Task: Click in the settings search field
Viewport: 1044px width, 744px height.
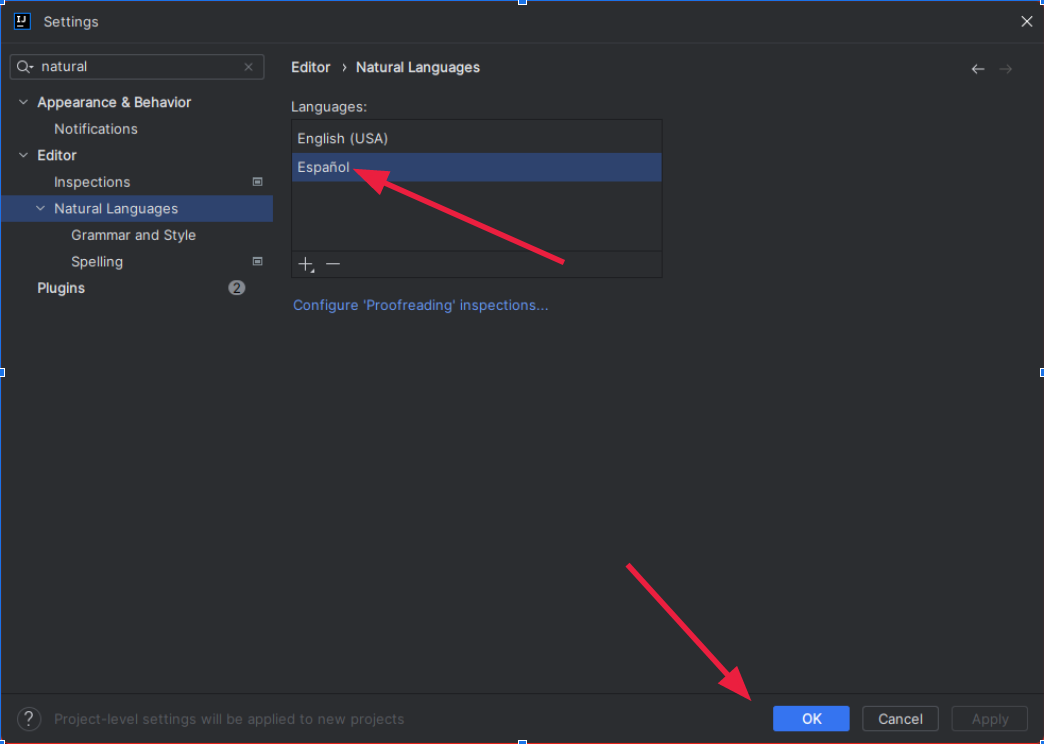Action: click(x=140, y=67)
